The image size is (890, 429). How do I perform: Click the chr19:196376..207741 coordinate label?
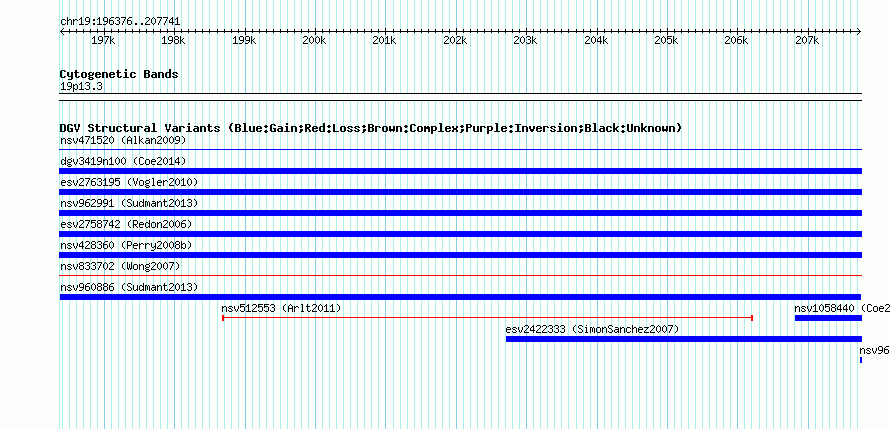(x=120, y=22)
